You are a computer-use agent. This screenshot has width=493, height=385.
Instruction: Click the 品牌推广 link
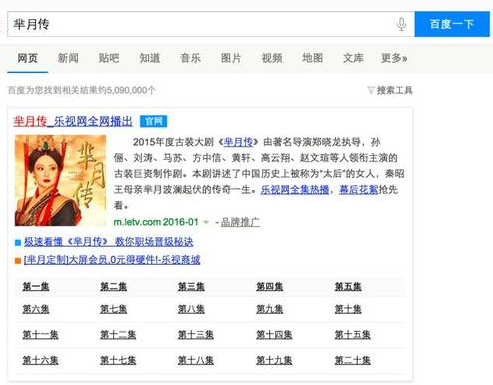(240, 222)
